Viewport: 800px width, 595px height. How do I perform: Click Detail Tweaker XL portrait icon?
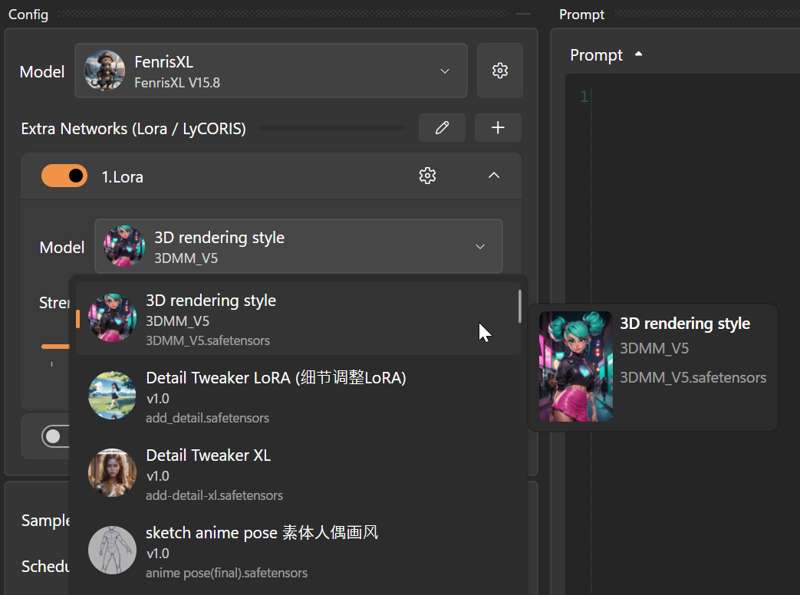(112, 473)
